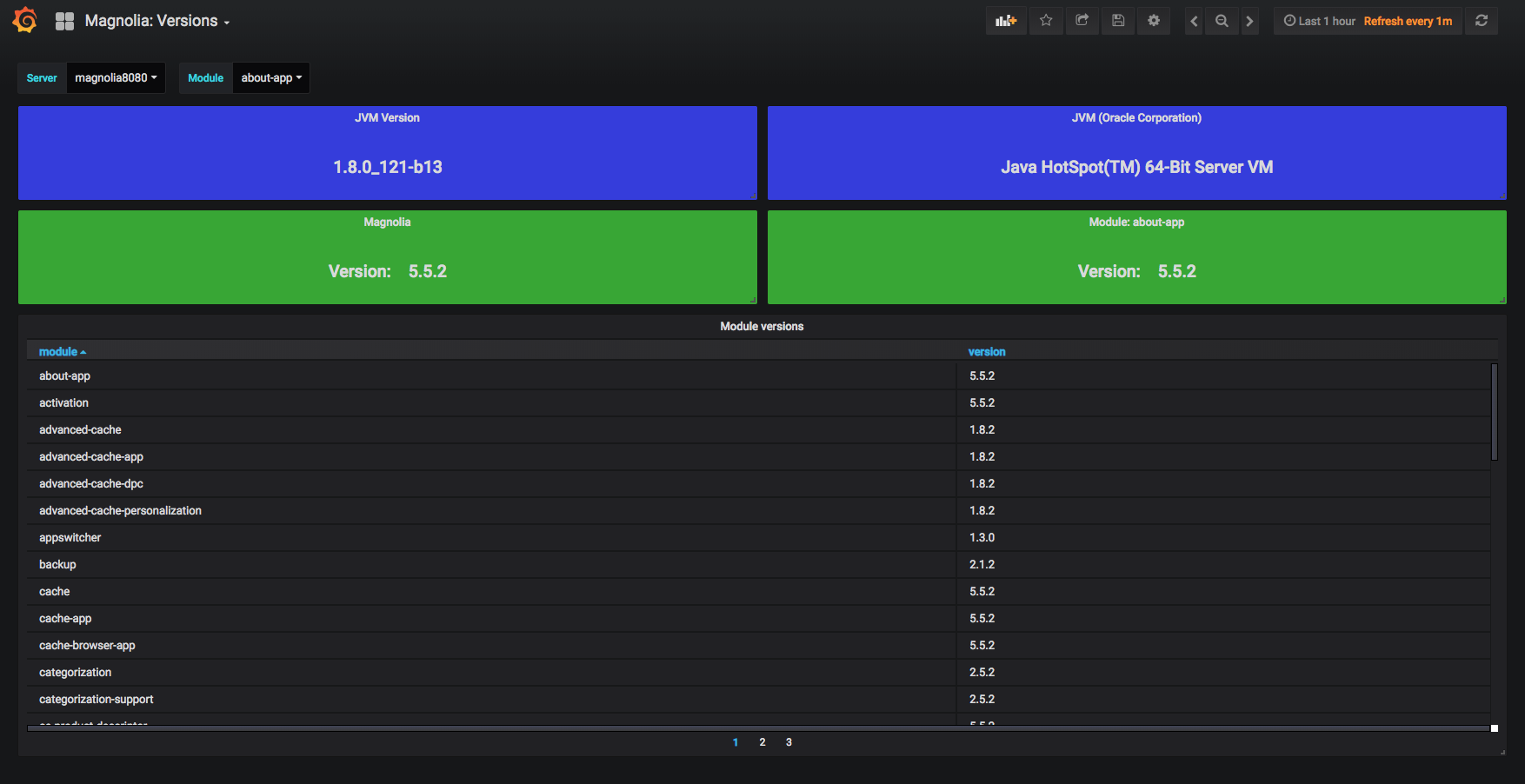Open the dashboards list grid icon

[64, 20]
